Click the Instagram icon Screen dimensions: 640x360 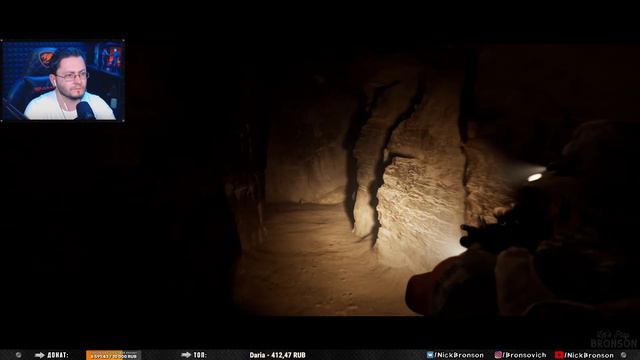[x=498, y=355]
